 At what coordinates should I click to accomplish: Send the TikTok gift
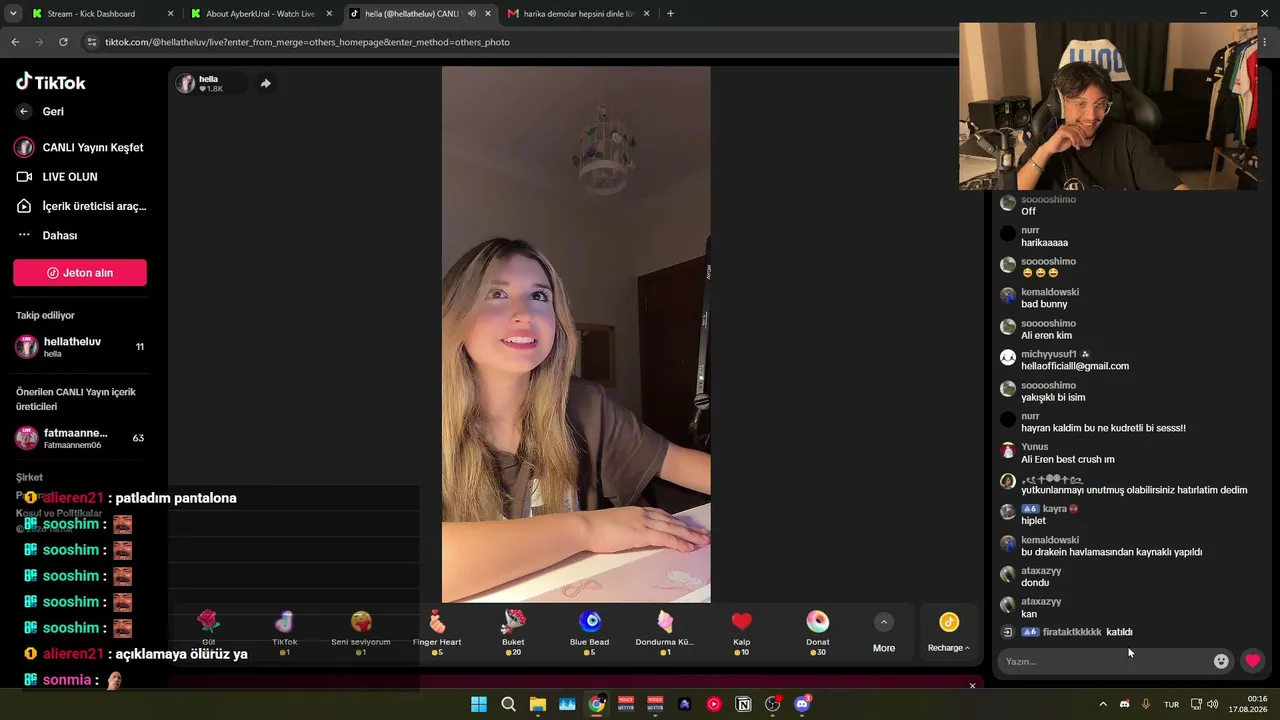tap(285, 633)
